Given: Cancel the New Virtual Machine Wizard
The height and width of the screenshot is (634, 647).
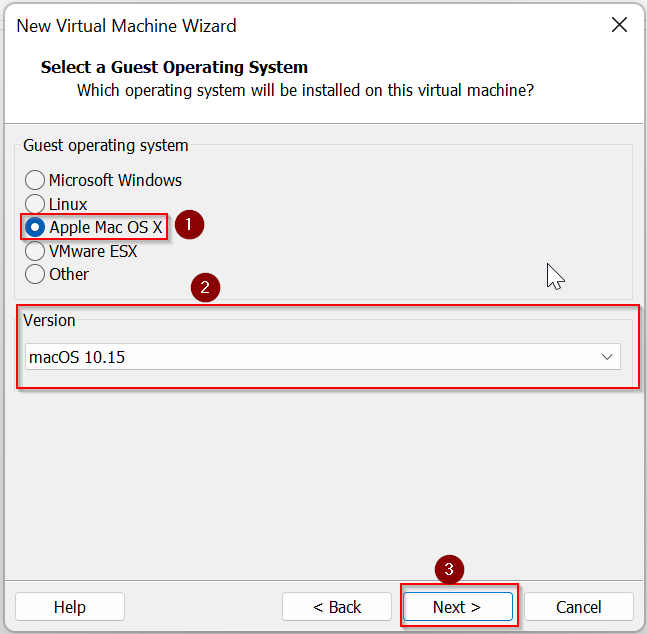Looking at the screenshot, I should tap(579, 607).
